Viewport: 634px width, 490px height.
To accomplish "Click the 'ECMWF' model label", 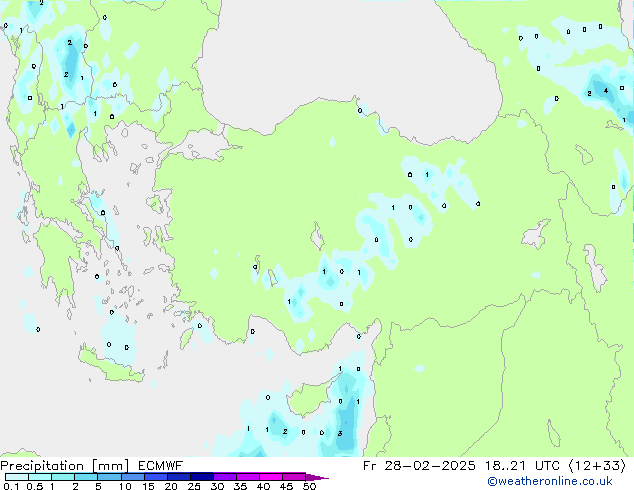I will pyautogui.click(x=161, y=466).
